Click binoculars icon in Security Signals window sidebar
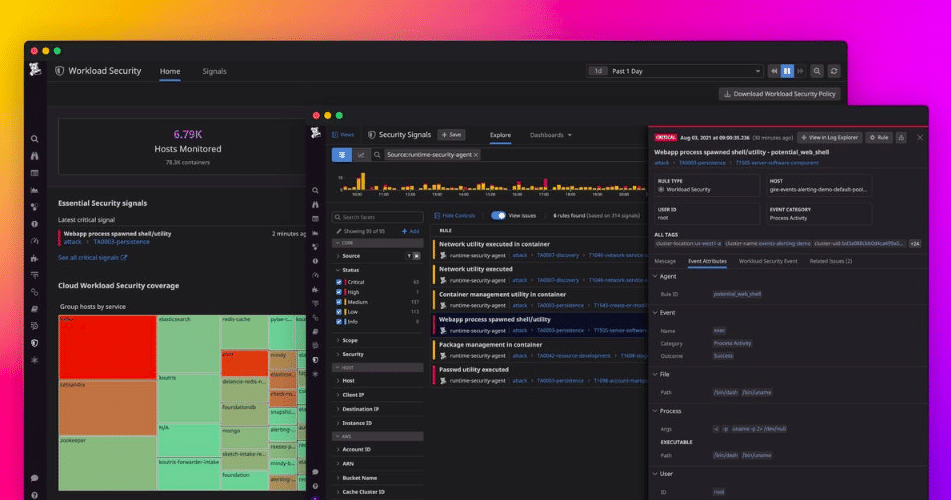Viewport: 951px width, 500px height. click(315, 204)
